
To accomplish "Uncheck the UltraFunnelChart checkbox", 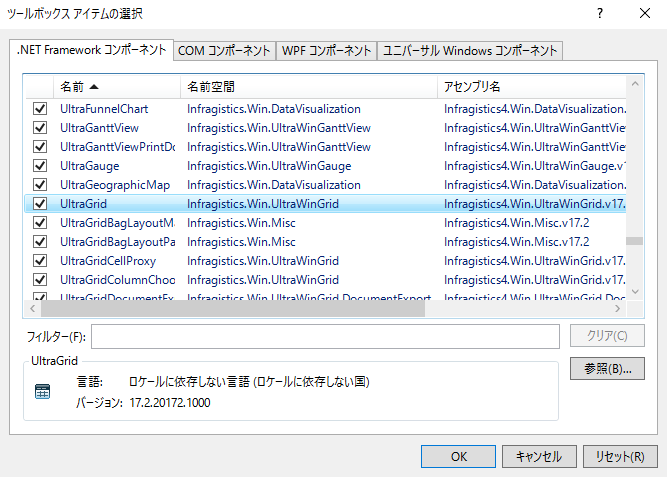I will 40,109.
